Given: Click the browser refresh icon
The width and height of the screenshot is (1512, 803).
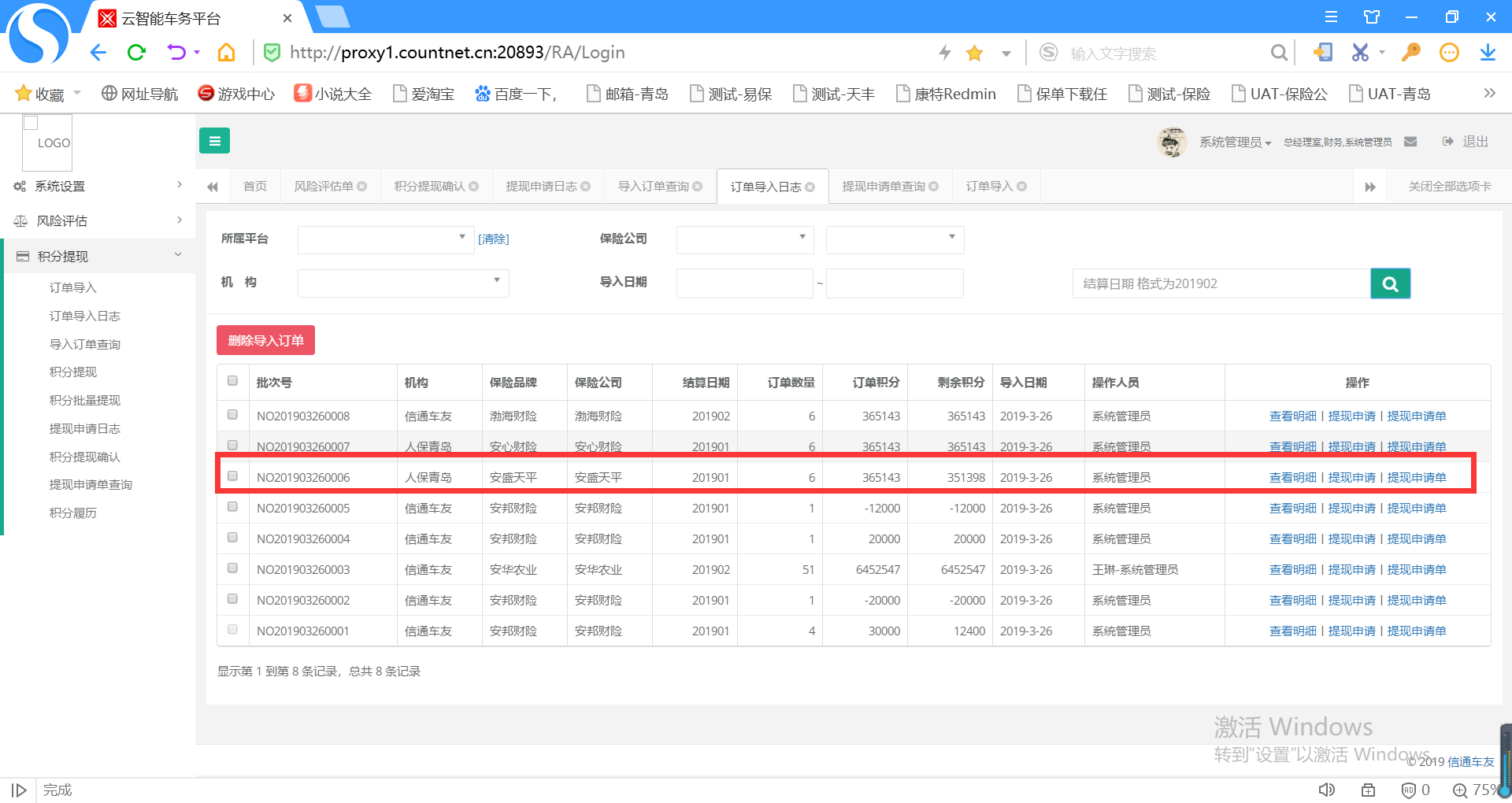Looking at the screenshot, I should (137, 53).
